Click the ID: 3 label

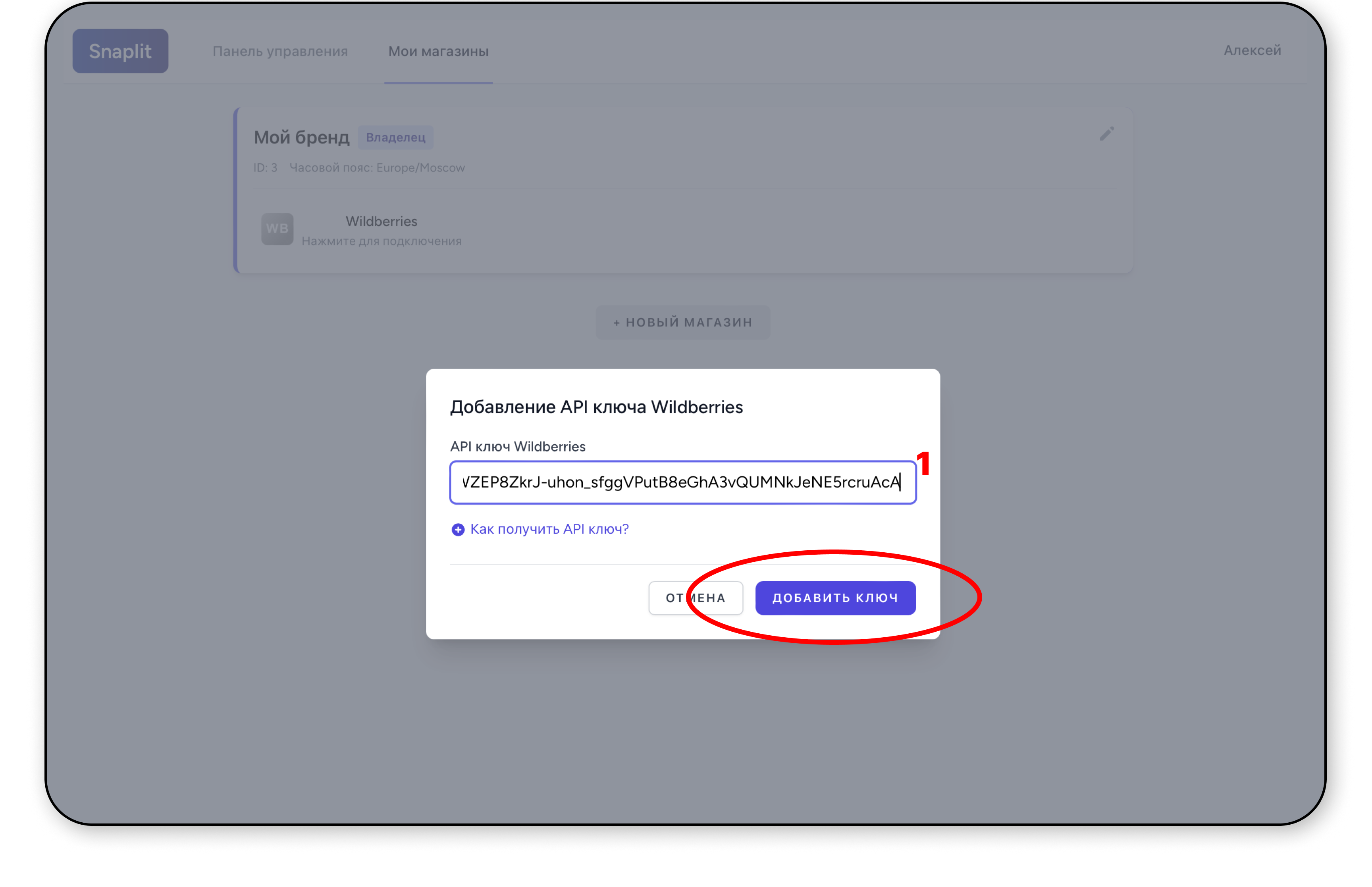[x=266, y=168]
